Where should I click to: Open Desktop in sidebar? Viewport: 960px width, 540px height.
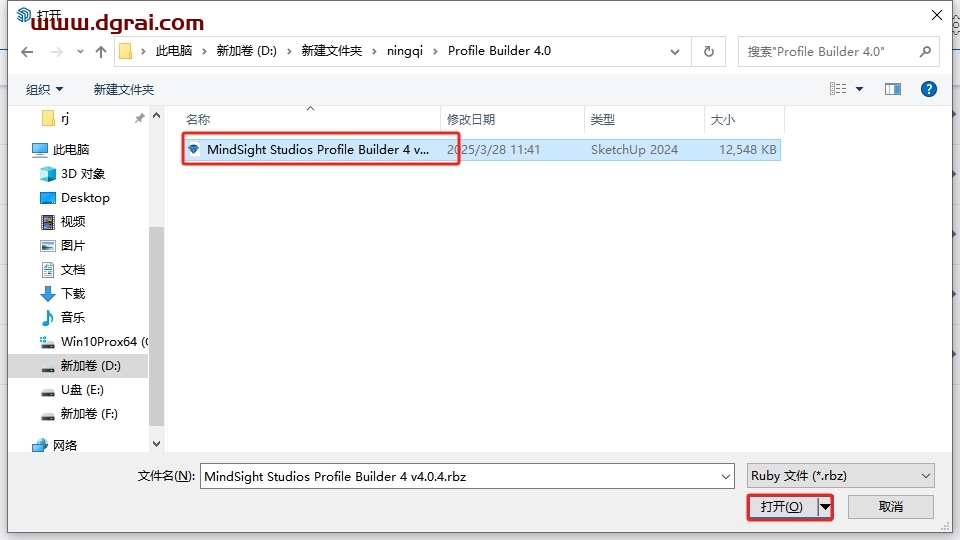85,198
